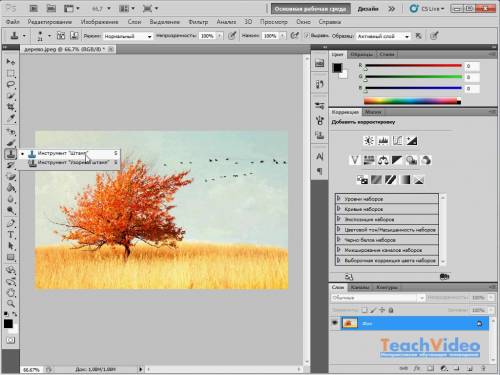Add an Exposure adjustment
The height and width of the screenshot is (375, 500).
[411, 141]
